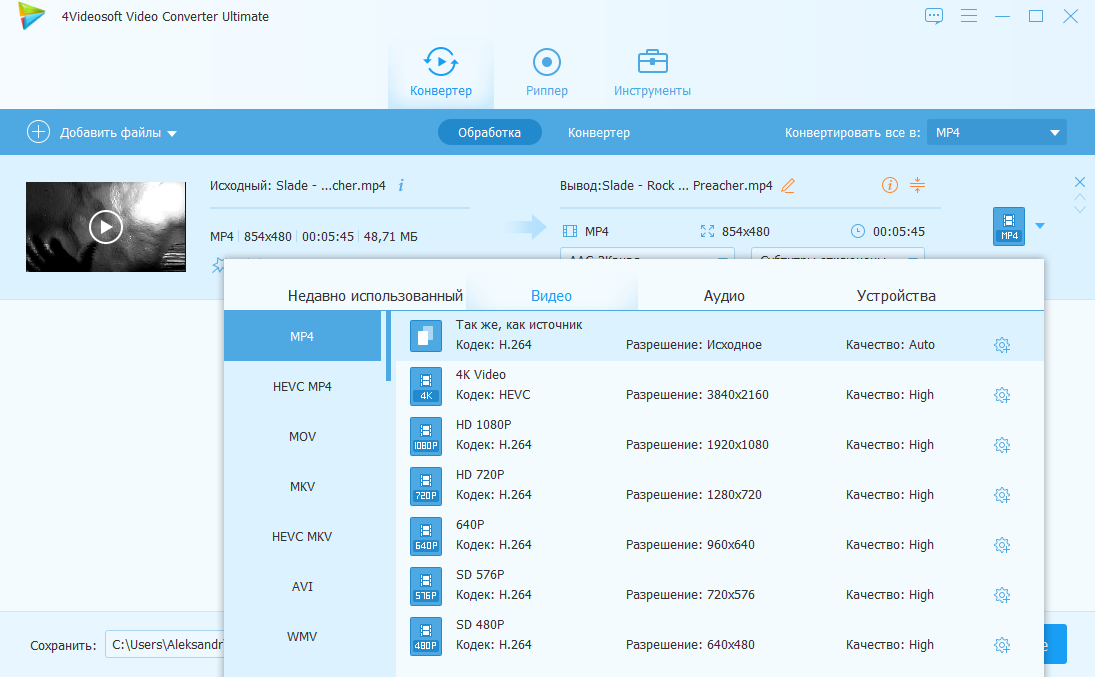The width and height of the screenshot is (1095, 677).
Task: Play the video thumbnail preview
Action: tap(105, 227)
